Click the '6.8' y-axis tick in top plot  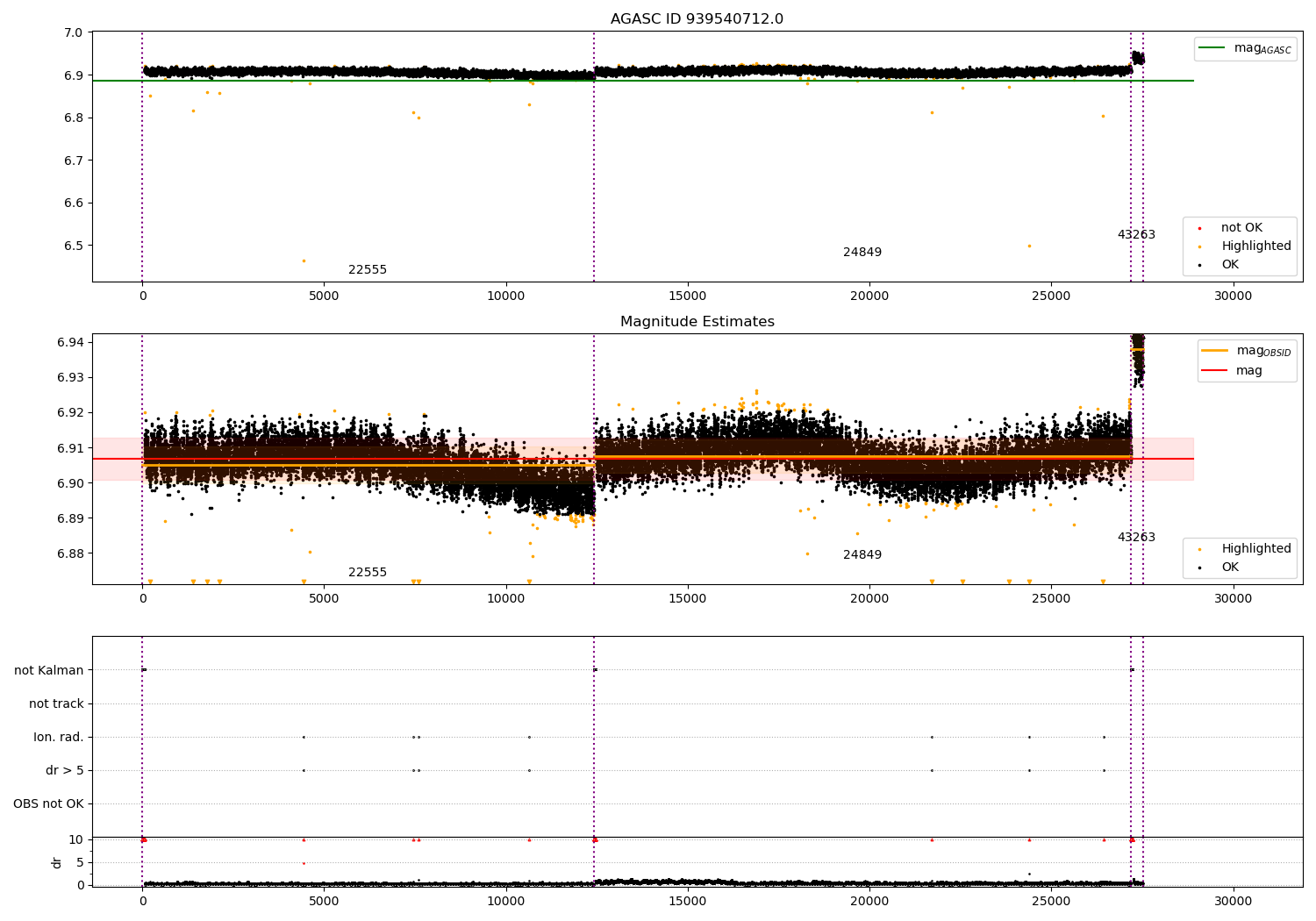pos(74,118)
